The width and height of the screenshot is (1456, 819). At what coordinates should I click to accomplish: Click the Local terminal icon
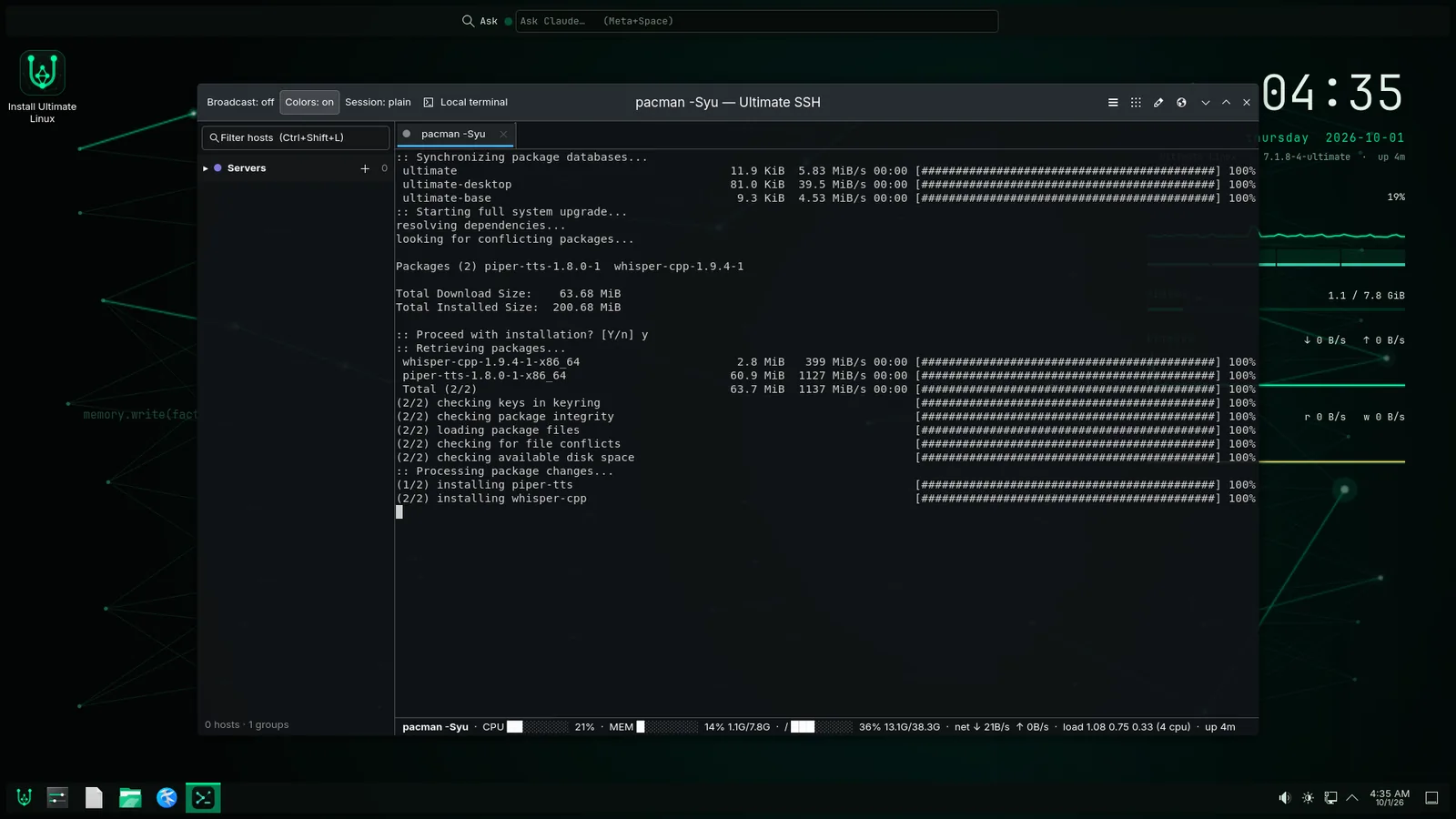click(429, 103)
